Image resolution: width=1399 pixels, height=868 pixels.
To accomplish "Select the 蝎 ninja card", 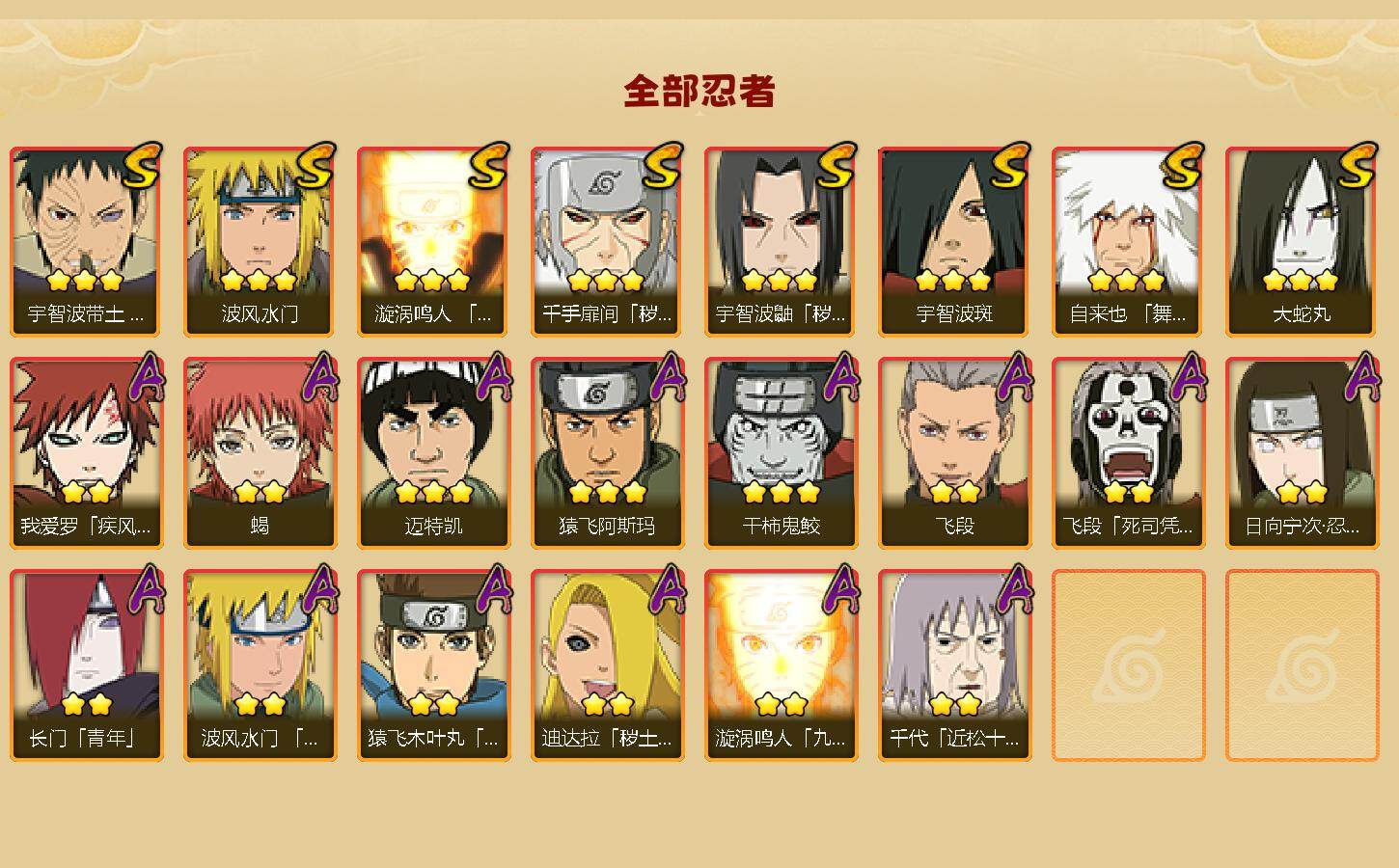I will 260,453.
